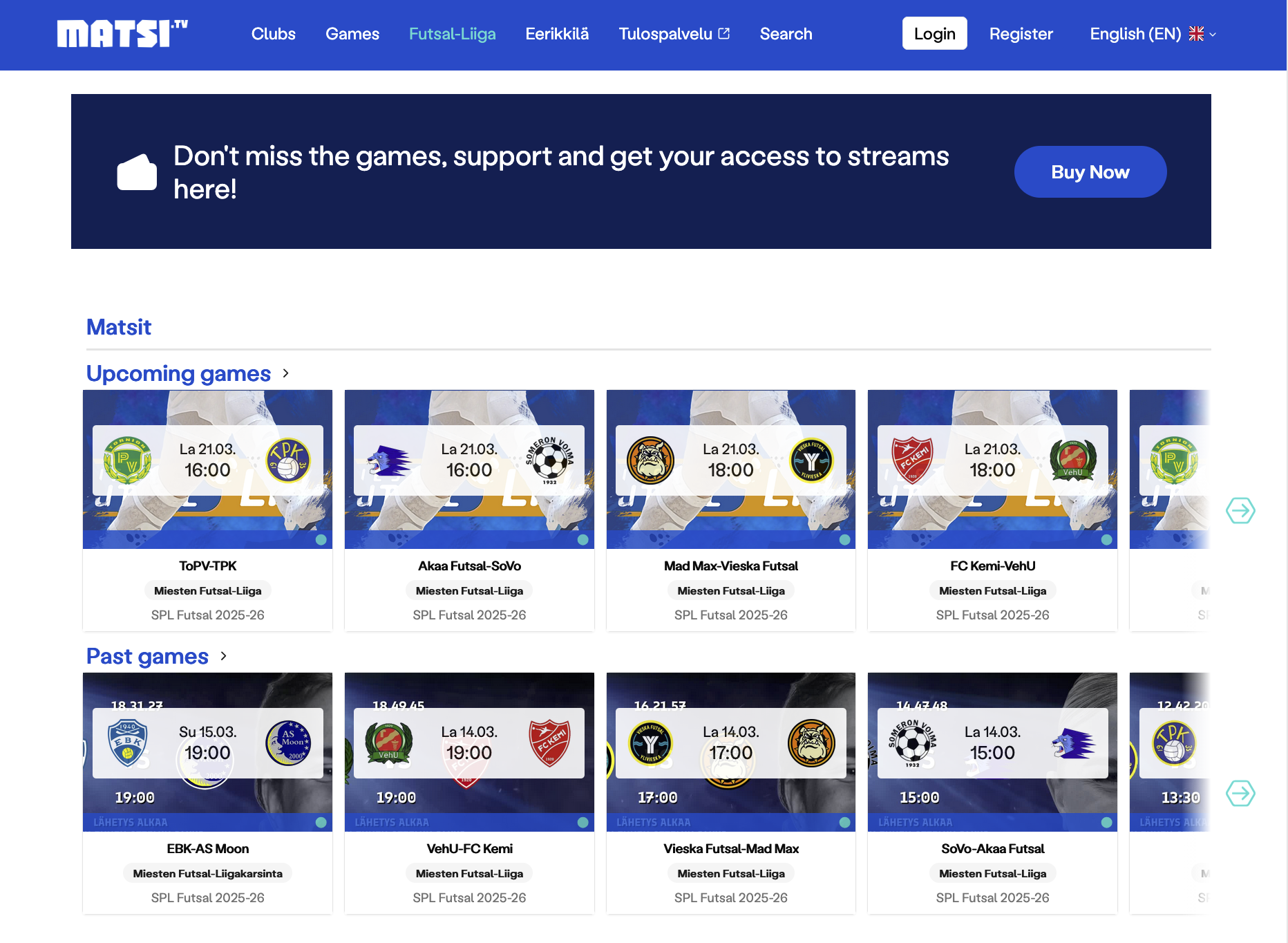Expand the Upcoming games chevron

[286, 373]
